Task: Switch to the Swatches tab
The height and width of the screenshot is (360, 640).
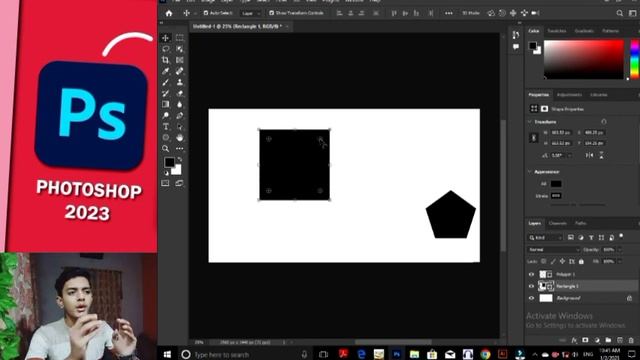Action: pyautogui.click(x=557, y=31)
